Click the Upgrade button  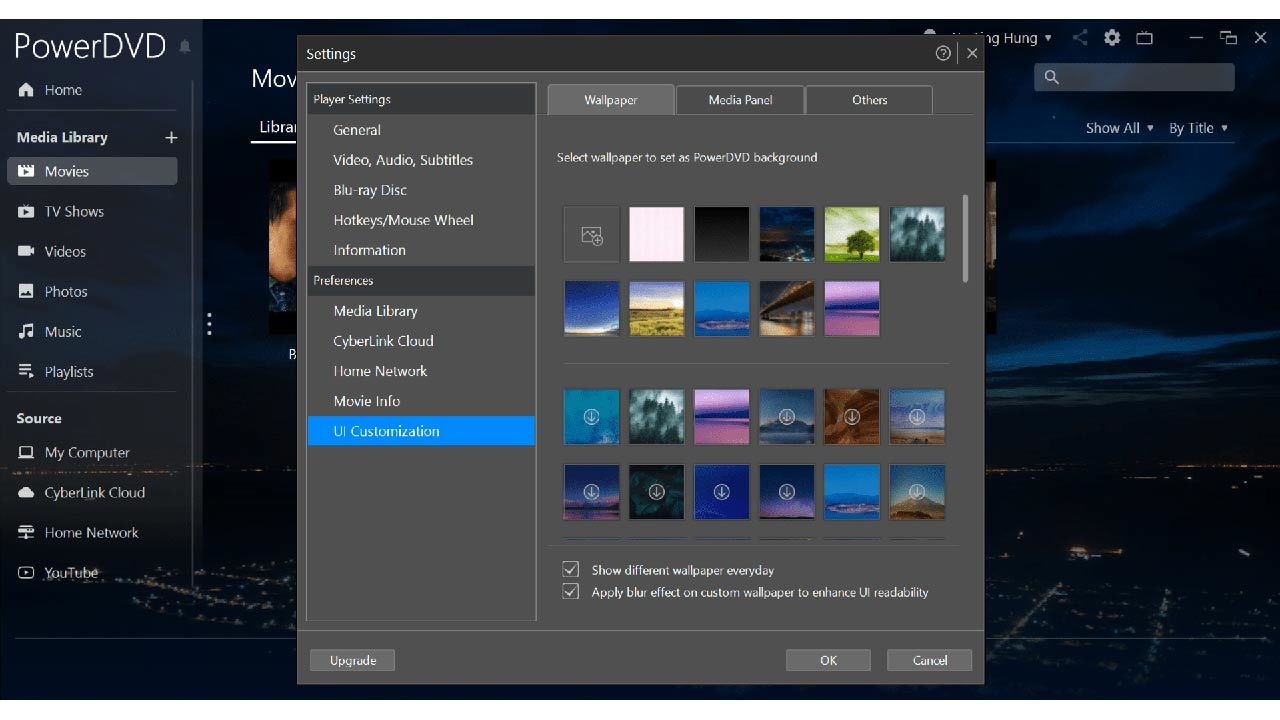(352, 660)
